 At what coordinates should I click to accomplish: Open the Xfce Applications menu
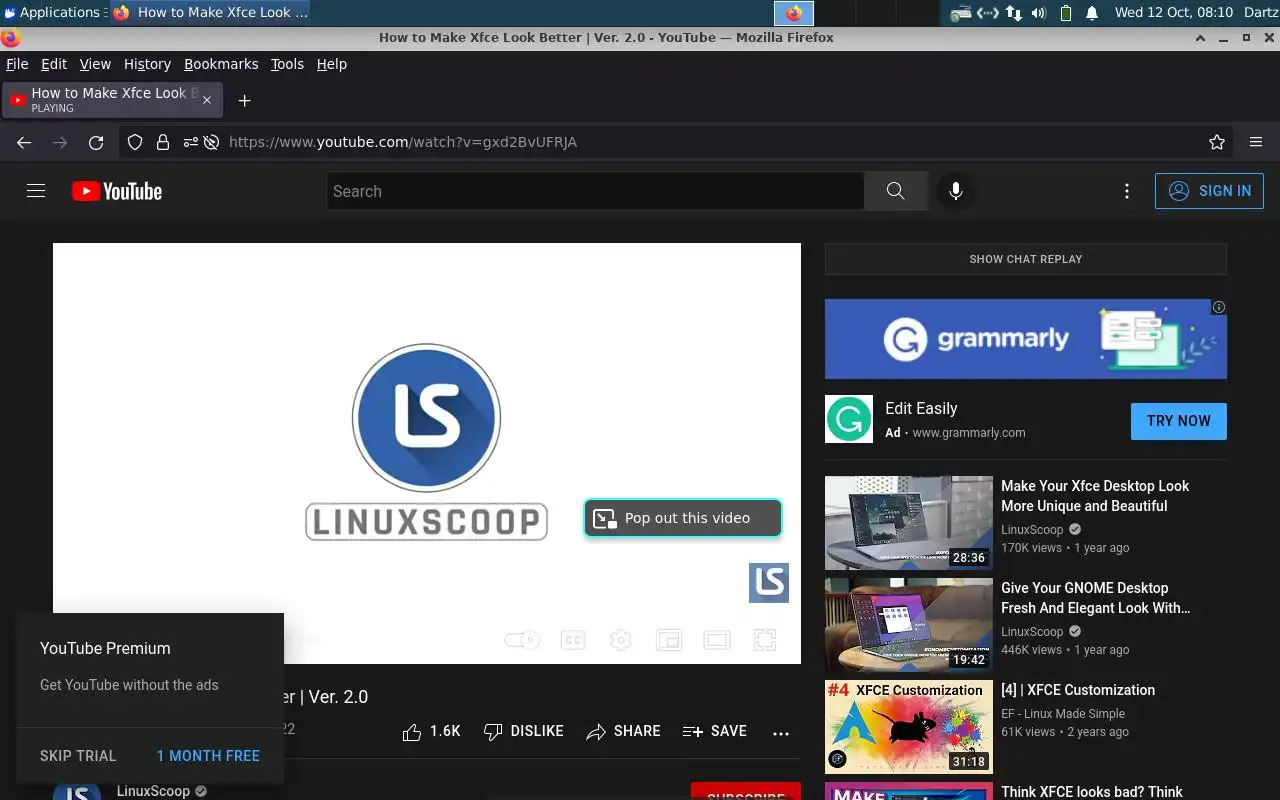pyautogui.click(x=52, y=12)
